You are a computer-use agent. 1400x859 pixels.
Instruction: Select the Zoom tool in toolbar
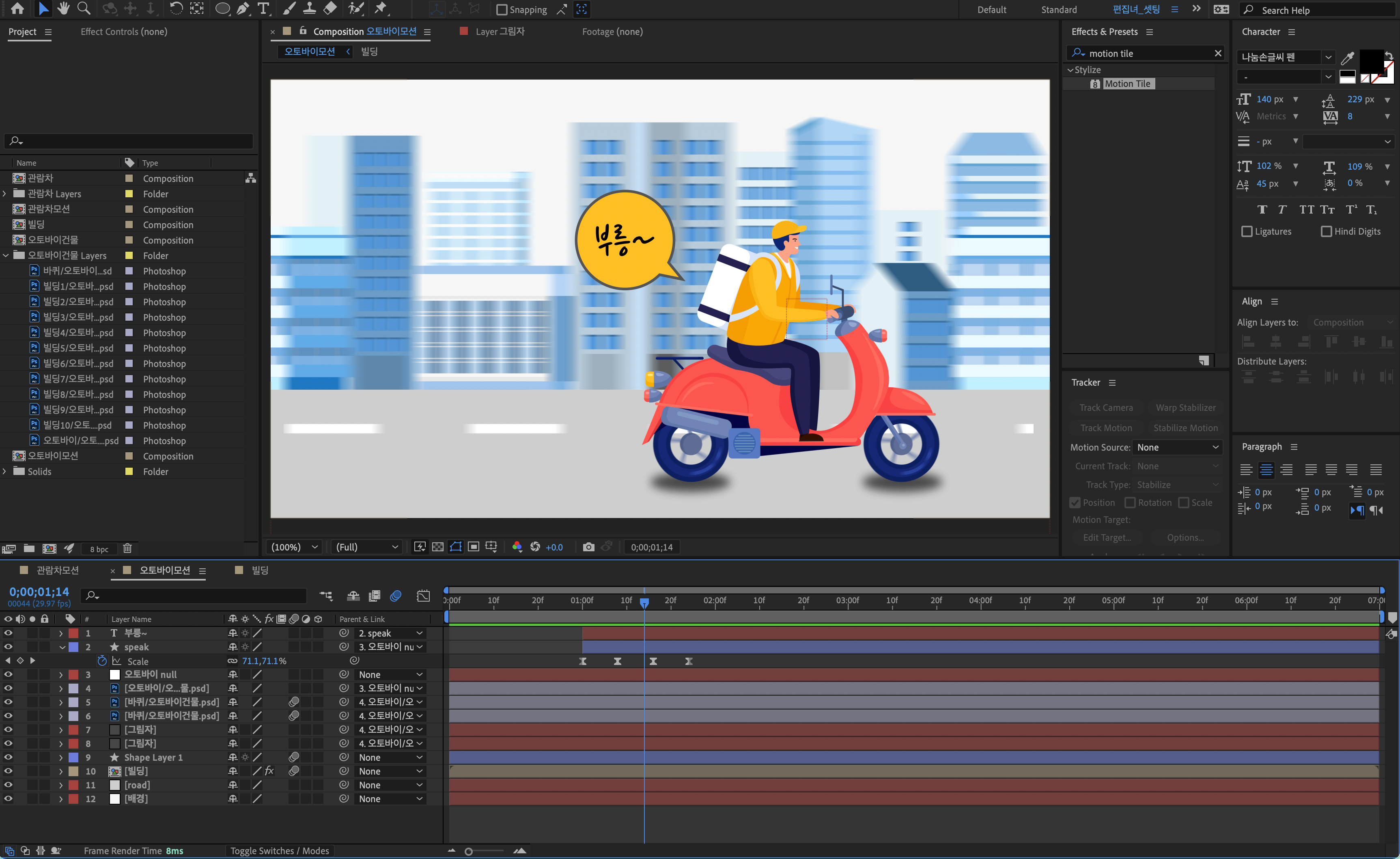click(x=84, y=9)
